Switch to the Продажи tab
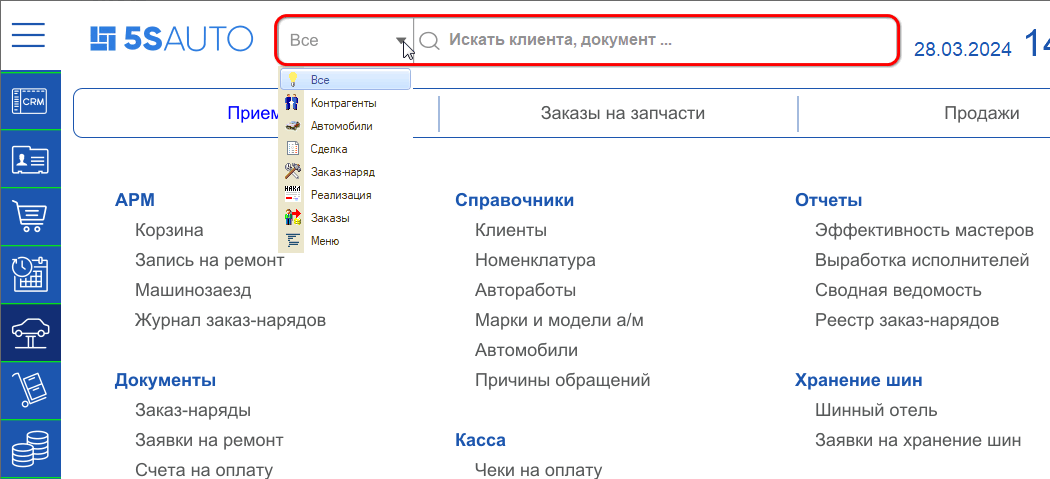The width and height of the screenshot is (1050, 479). (982, 113)
